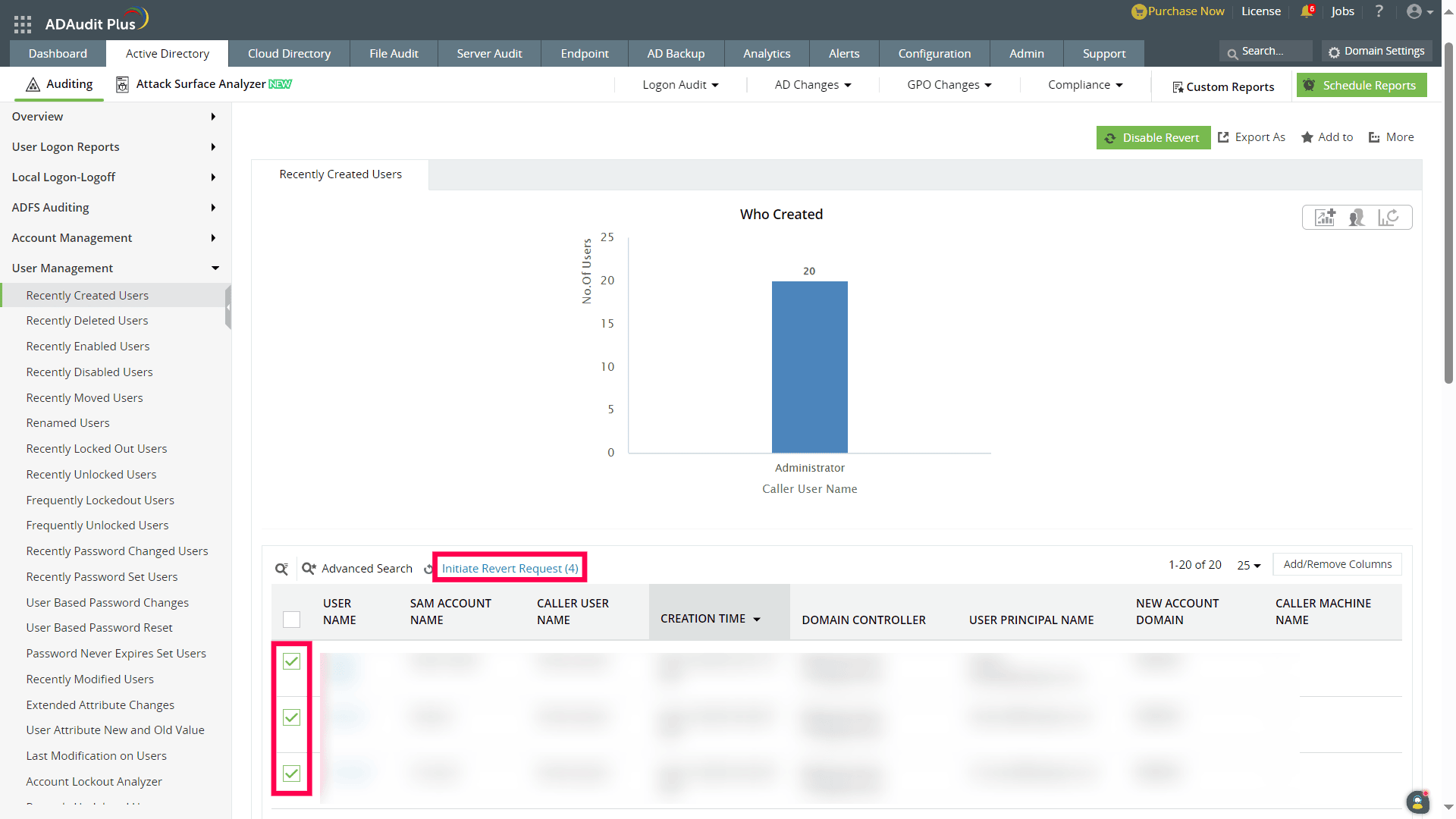
Task: Uncheck the third user row checkbox
Action: (x=291, y=773)
